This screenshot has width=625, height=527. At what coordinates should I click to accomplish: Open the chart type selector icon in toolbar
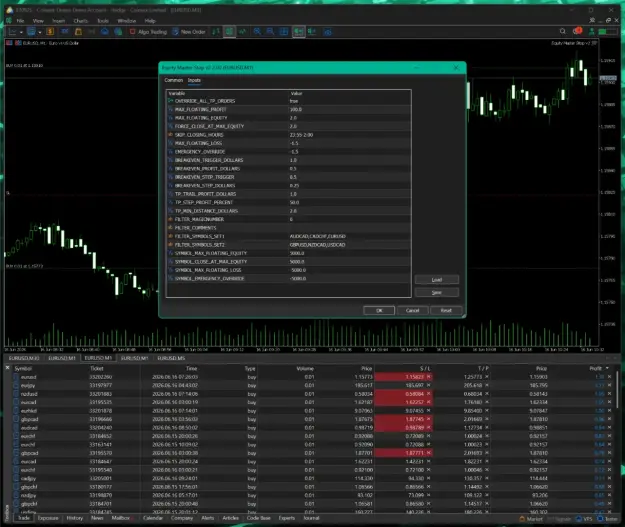click(13, 31)
